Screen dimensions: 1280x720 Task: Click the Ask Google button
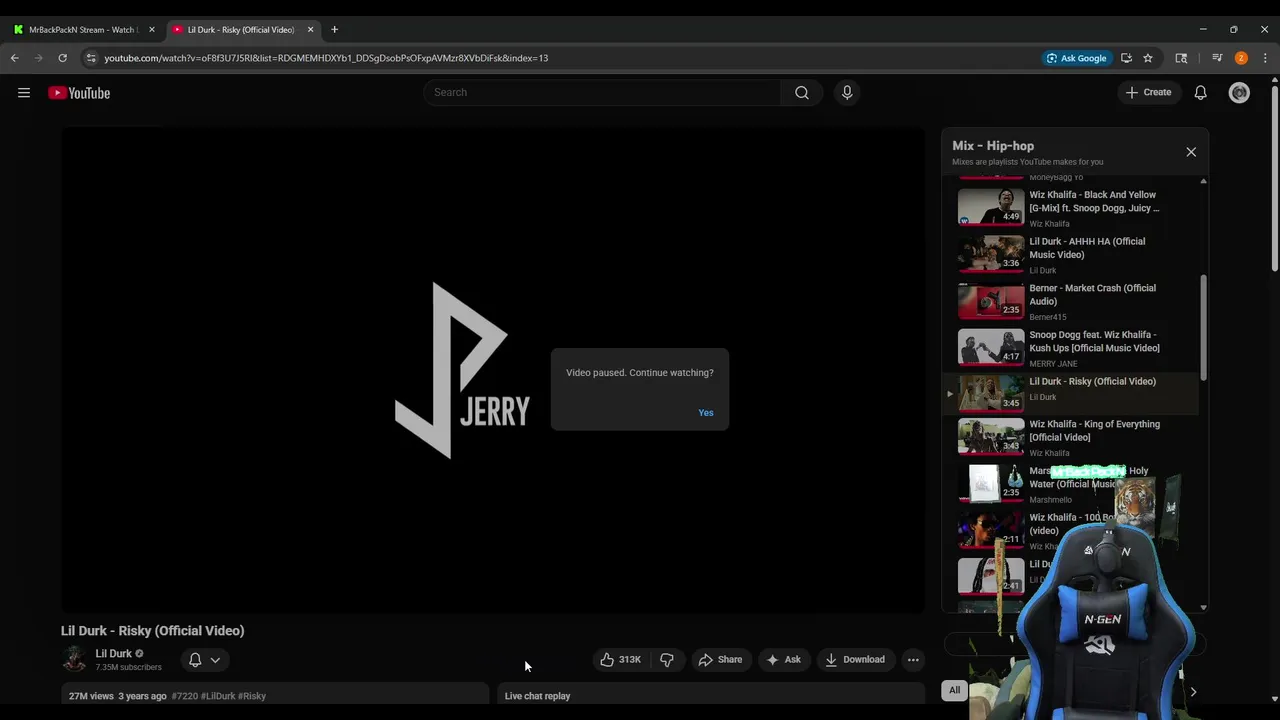pos(1076,58)
